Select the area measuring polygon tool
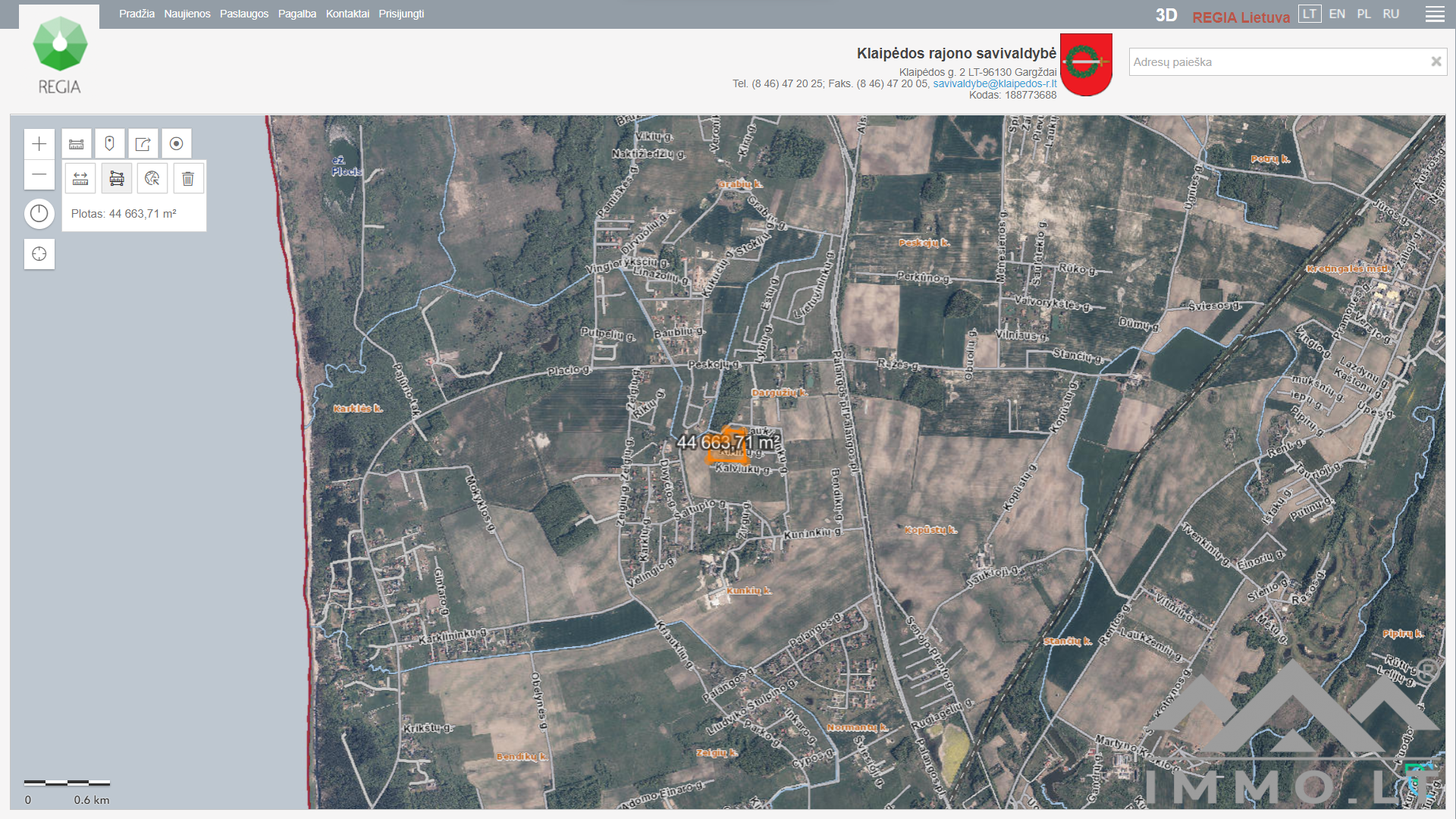The width and height of the screenshot is (1456, 819). (117, 178)
